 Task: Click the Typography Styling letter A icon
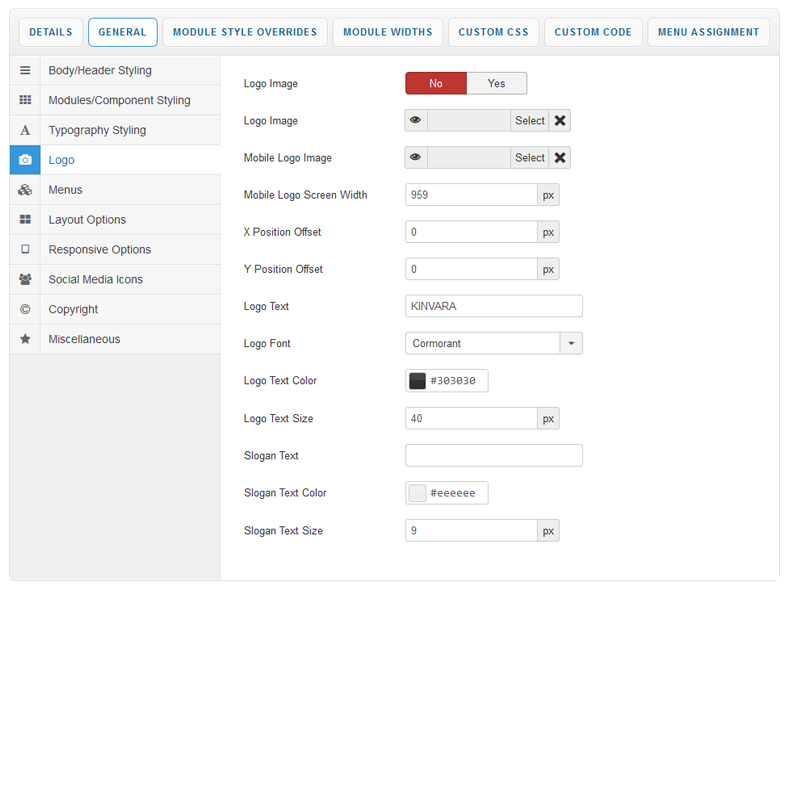tap(25, 131)
